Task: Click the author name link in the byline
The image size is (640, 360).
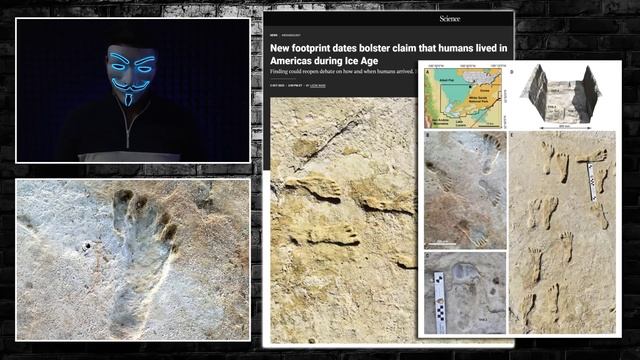Action: (x=318, y=86)
